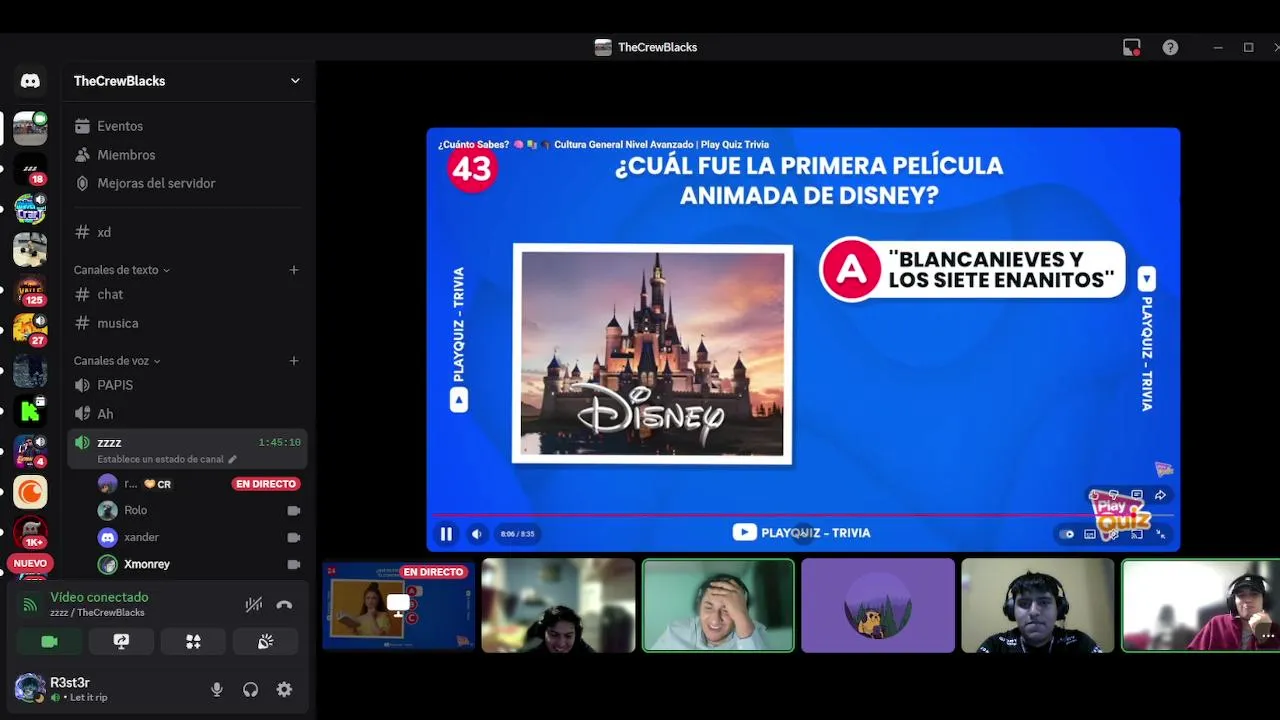
Task: Select the EN DIRECTO stream thumbnail
Action: (x=398, y=606)
